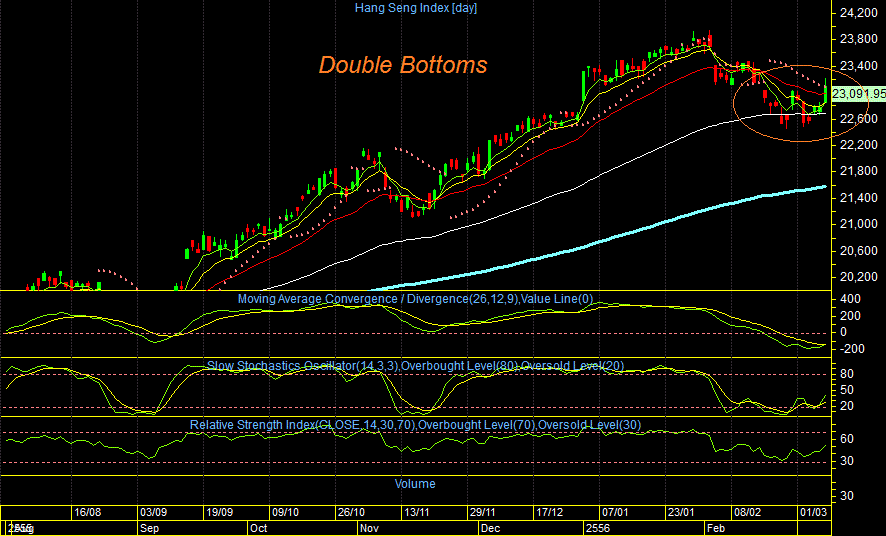Click the 30 label on the Volume axis
The height and width of the screenshot is (536, 886).
846,496
